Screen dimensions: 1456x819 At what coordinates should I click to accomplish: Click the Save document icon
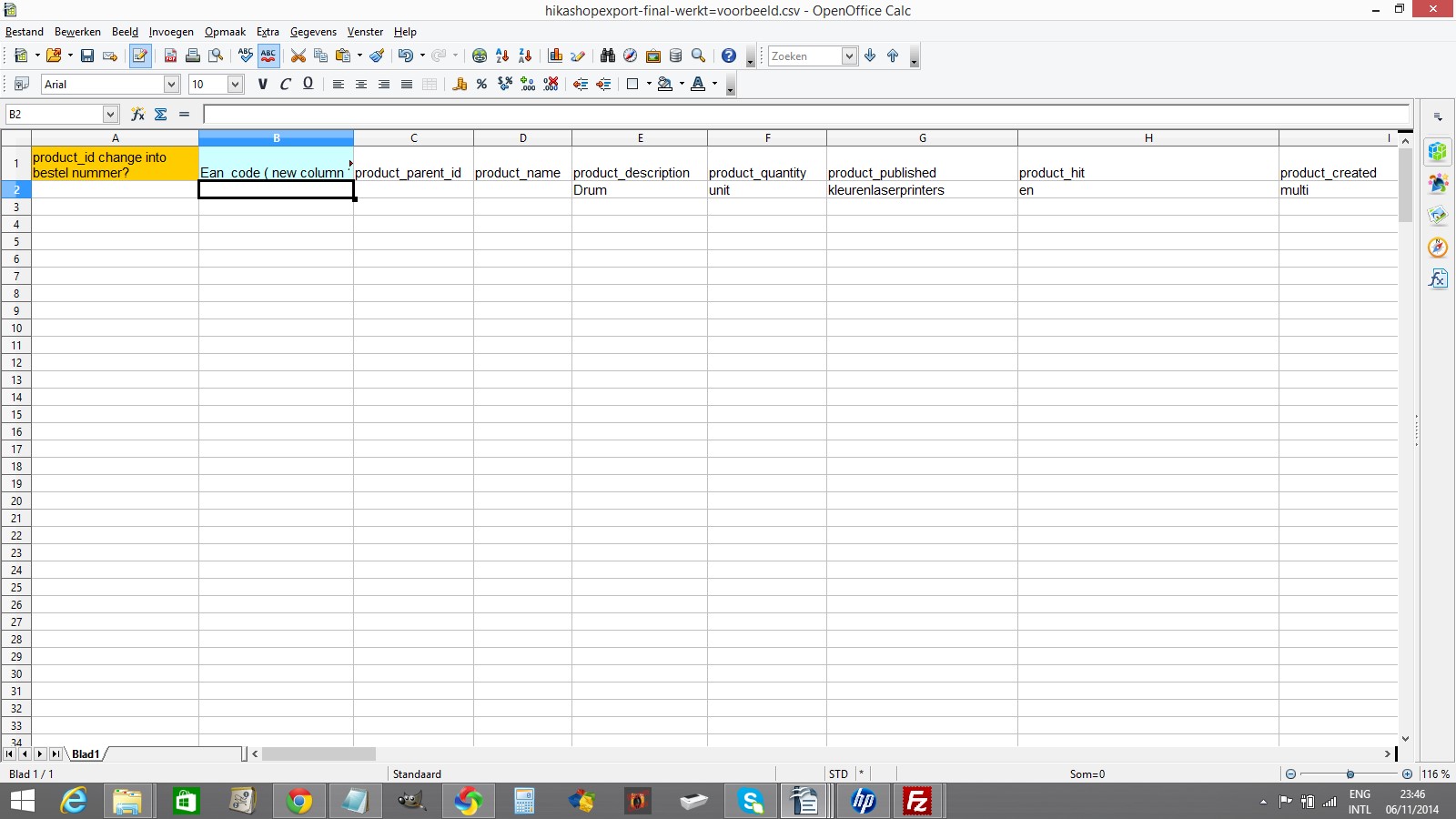[x=87, y=56]
